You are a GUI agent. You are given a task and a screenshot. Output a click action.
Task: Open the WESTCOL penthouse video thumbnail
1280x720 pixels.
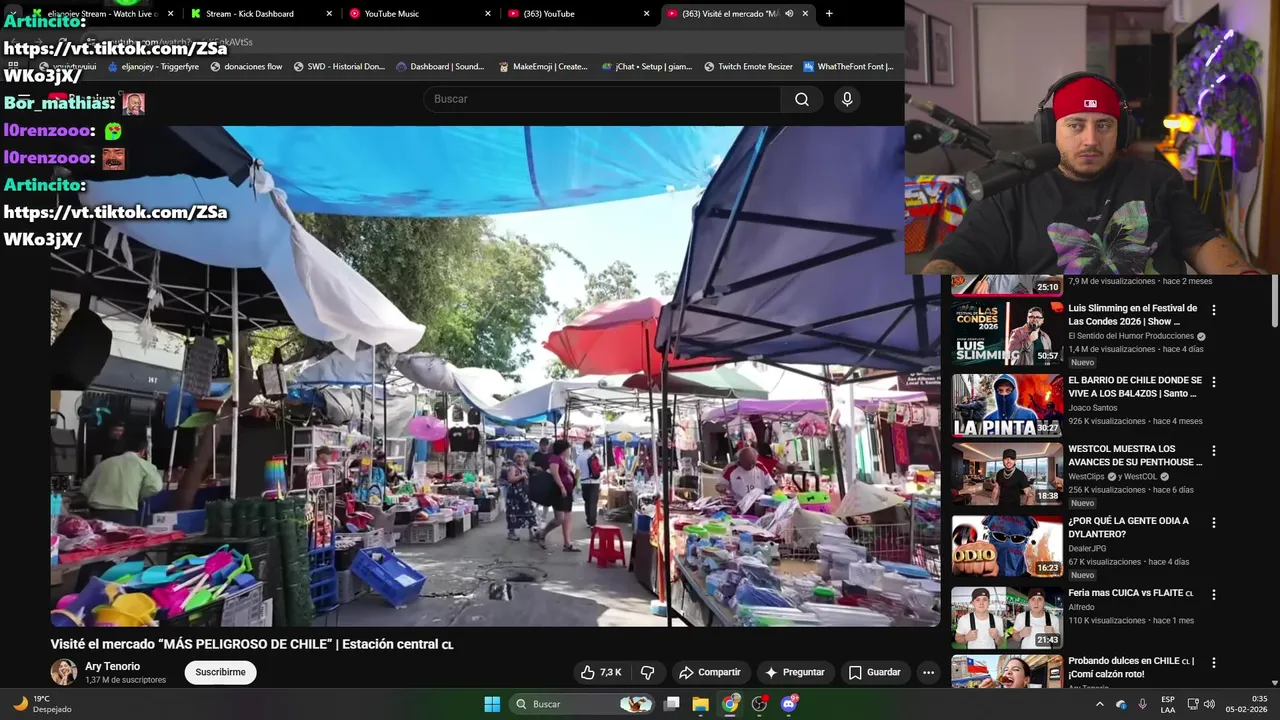click(1007, 474)
